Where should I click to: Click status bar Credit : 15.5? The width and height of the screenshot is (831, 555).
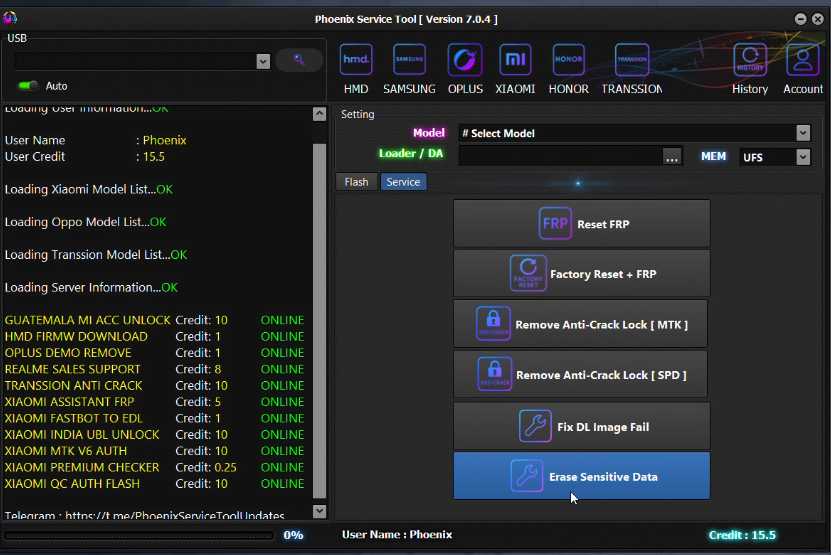[742, 535]
